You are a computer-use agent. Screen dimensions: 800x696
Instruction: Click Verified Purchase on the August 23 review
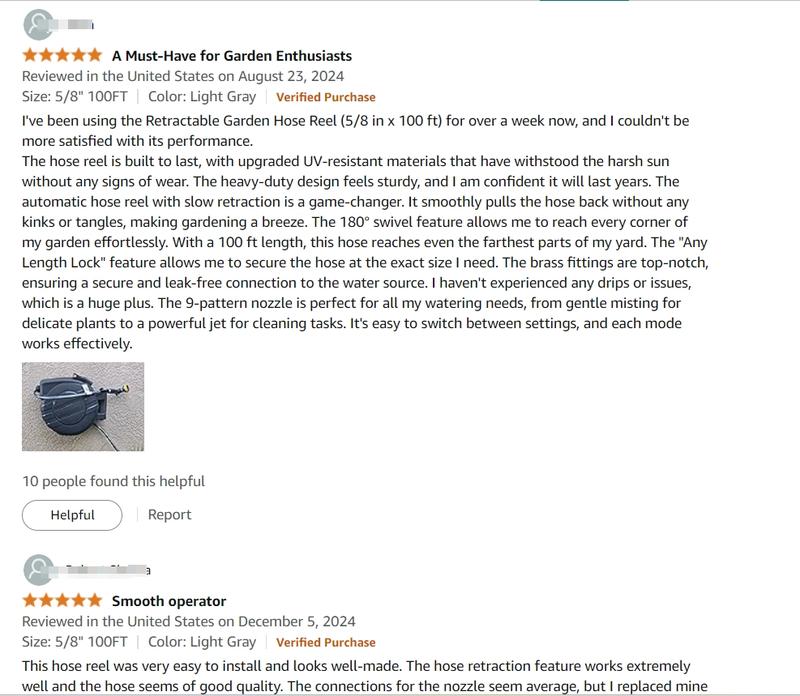326,97
